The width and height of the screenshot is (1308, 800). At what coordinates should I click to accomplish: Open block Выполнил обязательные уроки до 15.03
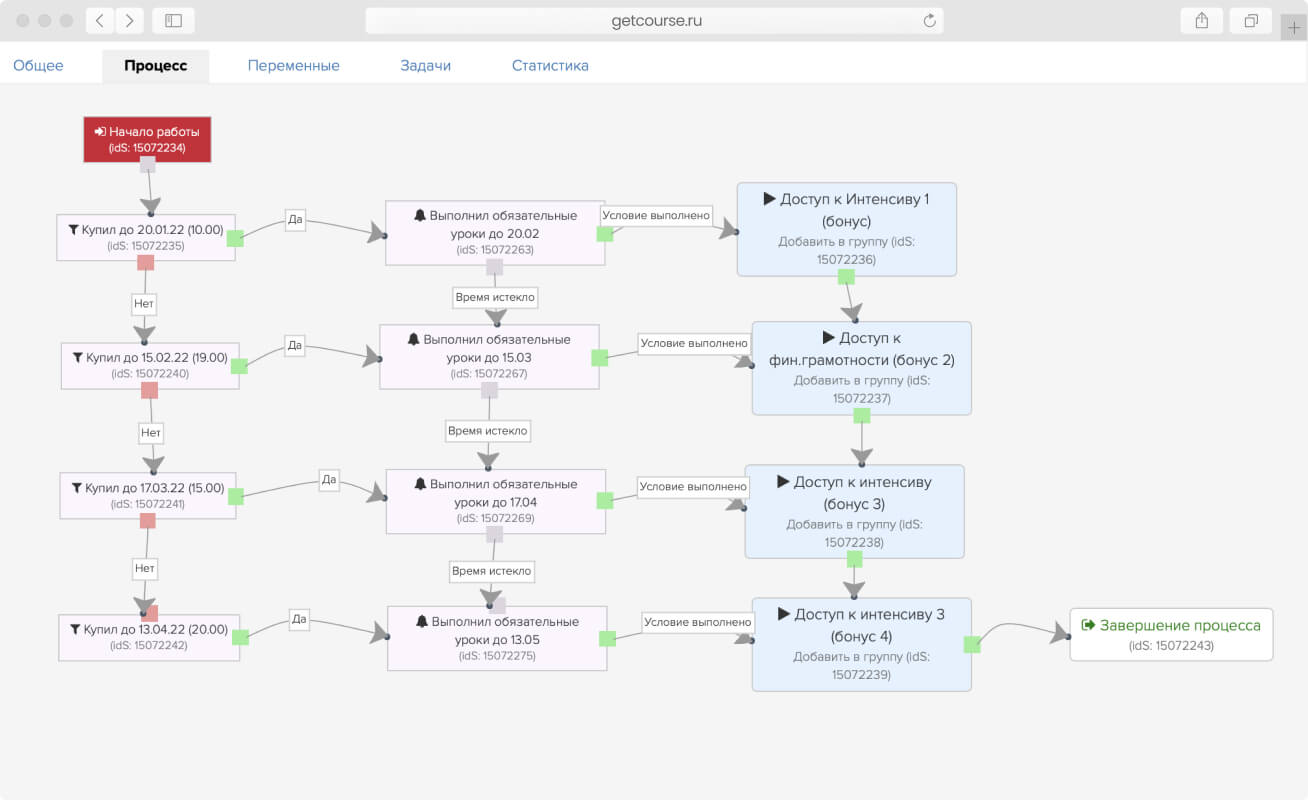[489, 357]
